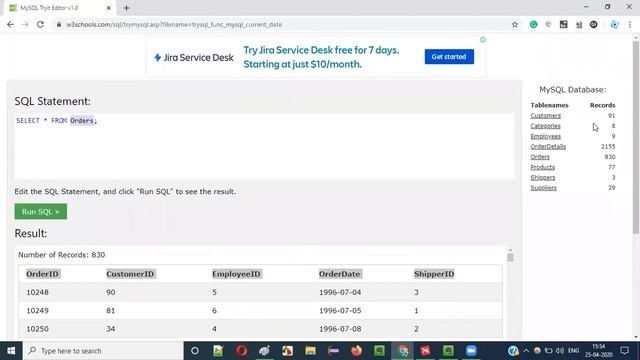
Task: Click 'Number of Records: 830' text
Action: [x=62, y=255]
